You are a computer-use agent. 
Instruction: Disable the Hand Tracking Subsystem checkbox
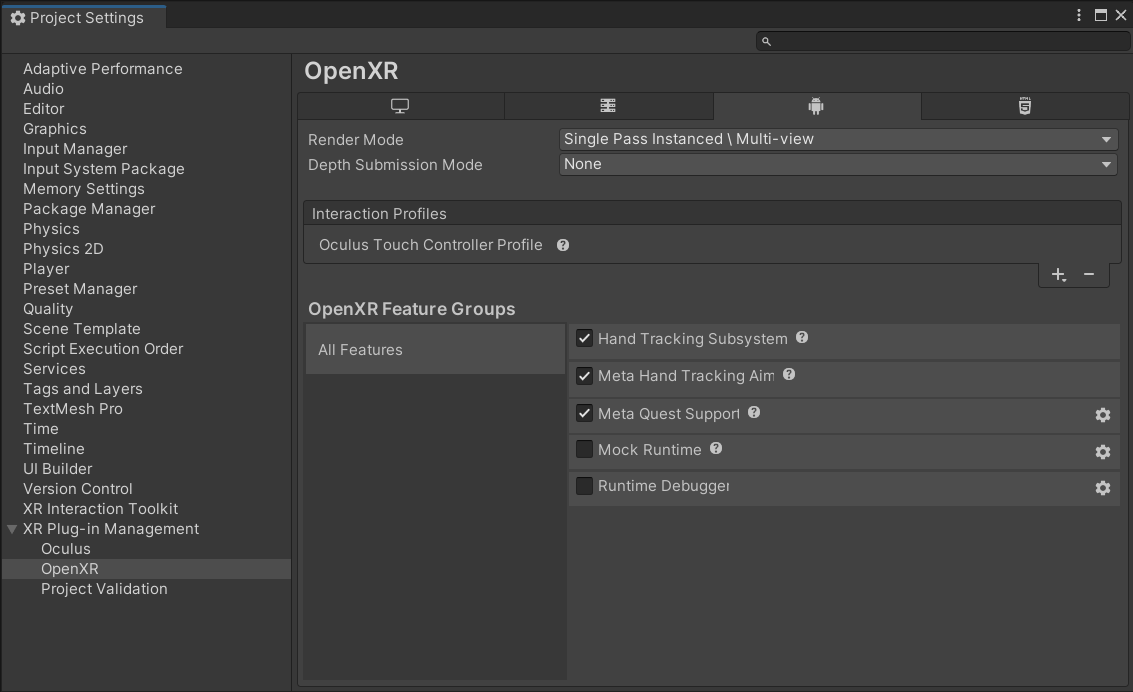(x=585, y=339)
